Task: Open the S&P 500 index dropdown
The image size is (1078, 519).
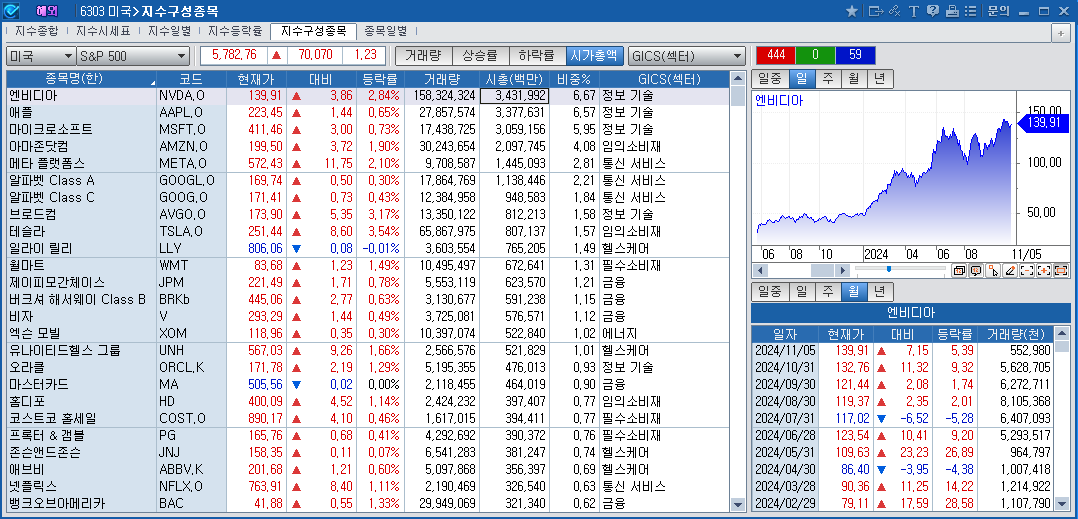Action: 133,56
